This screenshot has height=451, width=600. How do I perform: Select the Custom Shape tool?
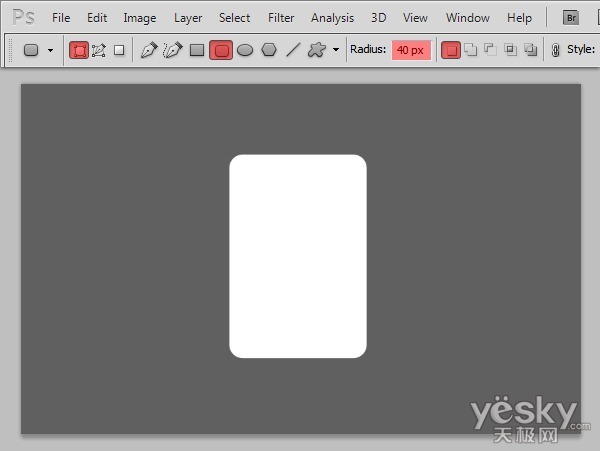[317, 50]
